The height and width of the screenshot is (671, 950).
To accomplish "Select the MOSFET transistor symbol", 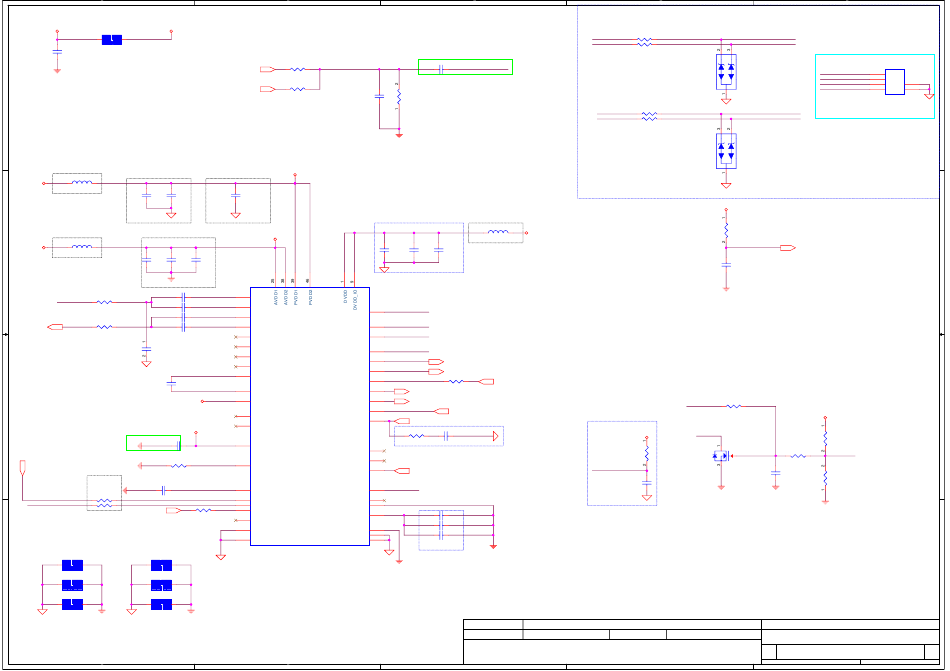I will click(721, 456).
